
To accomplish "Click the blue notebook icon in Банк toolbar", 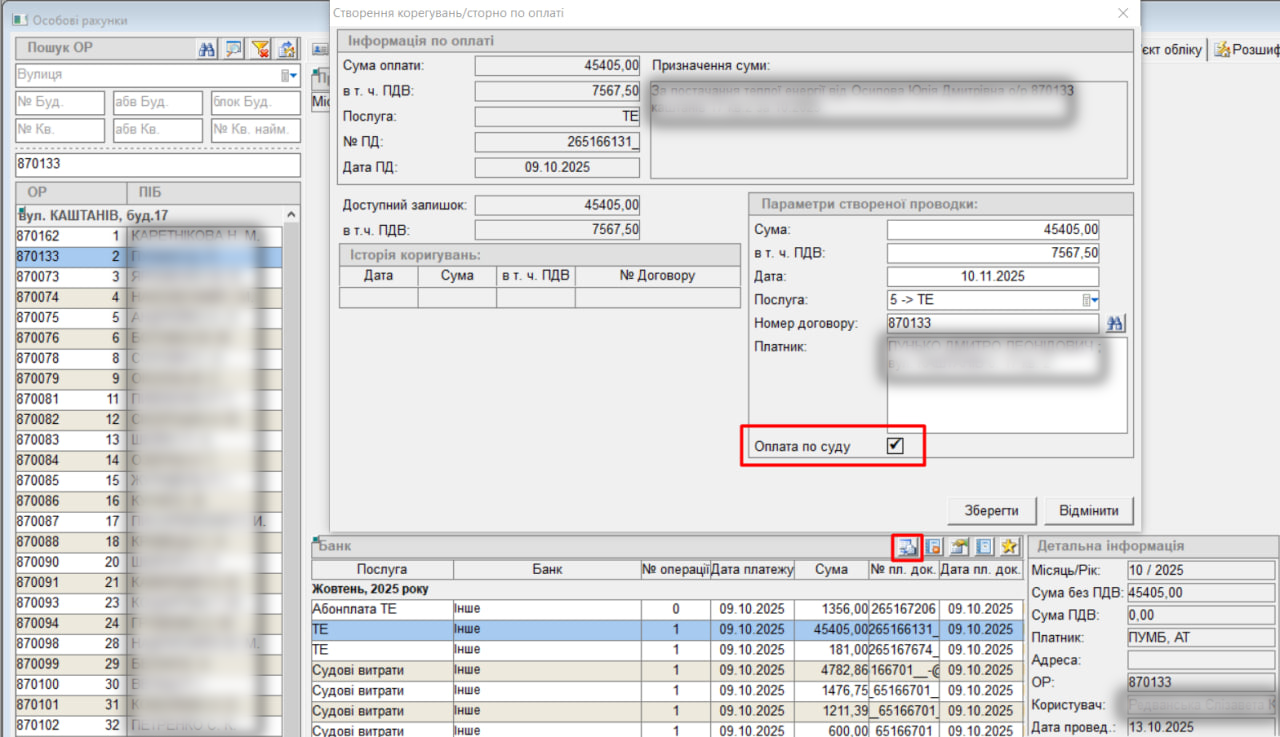I will (983, 546).
